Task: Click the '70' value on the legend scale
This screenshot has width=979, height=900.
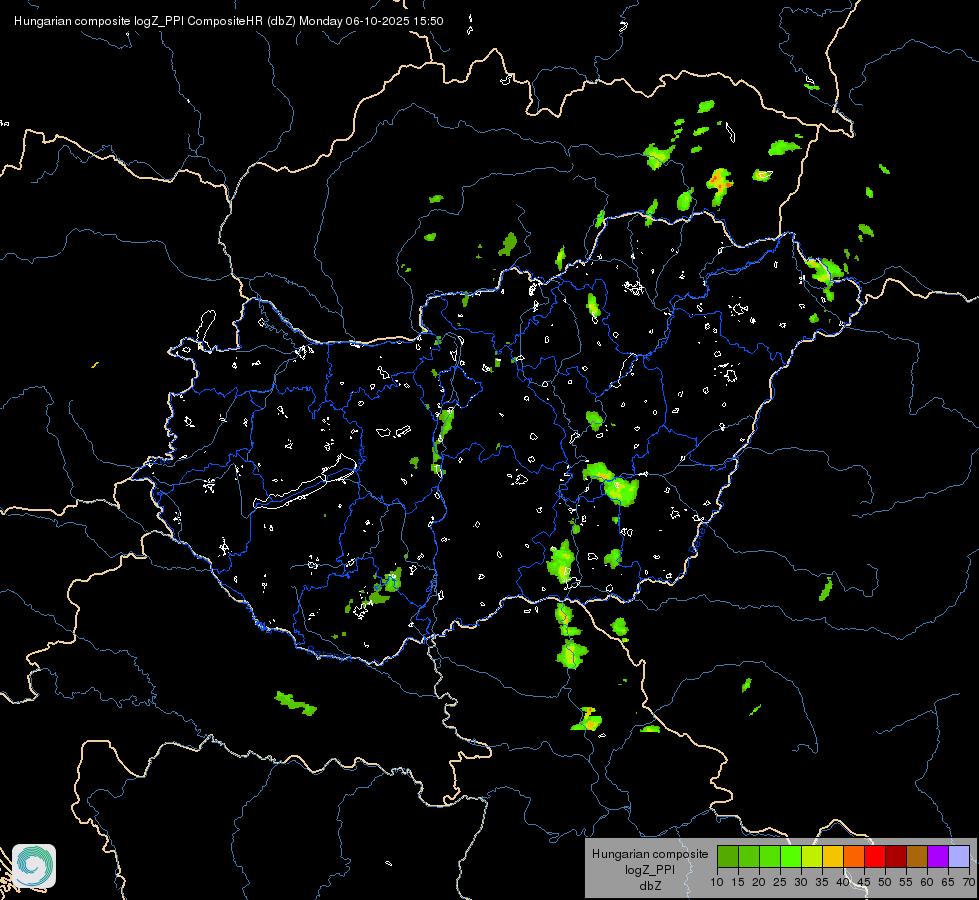Action: pyautogui.click(x=968, y=882)
